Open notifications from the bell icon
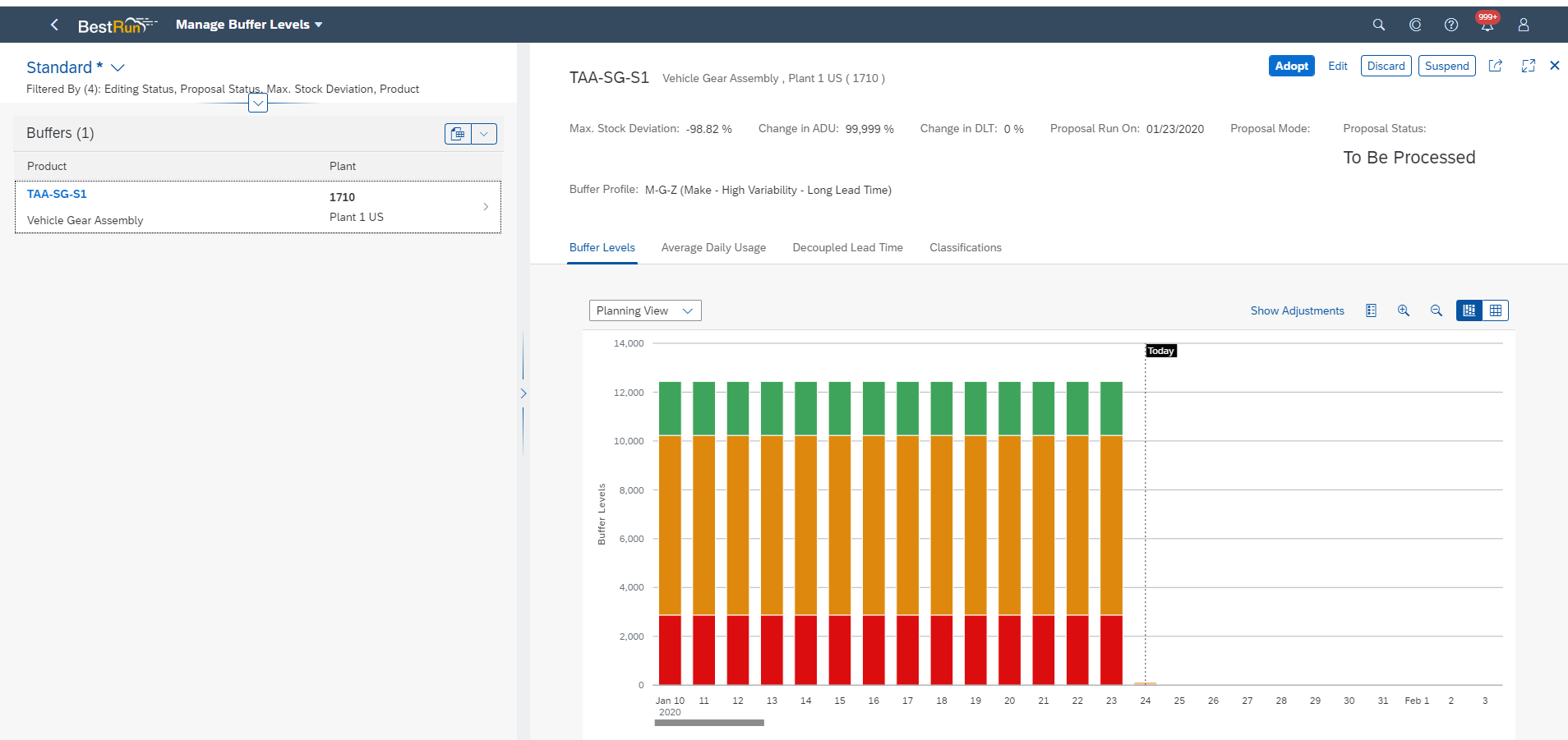Screen dimensions: 1568x740 tap(1487, 25)
